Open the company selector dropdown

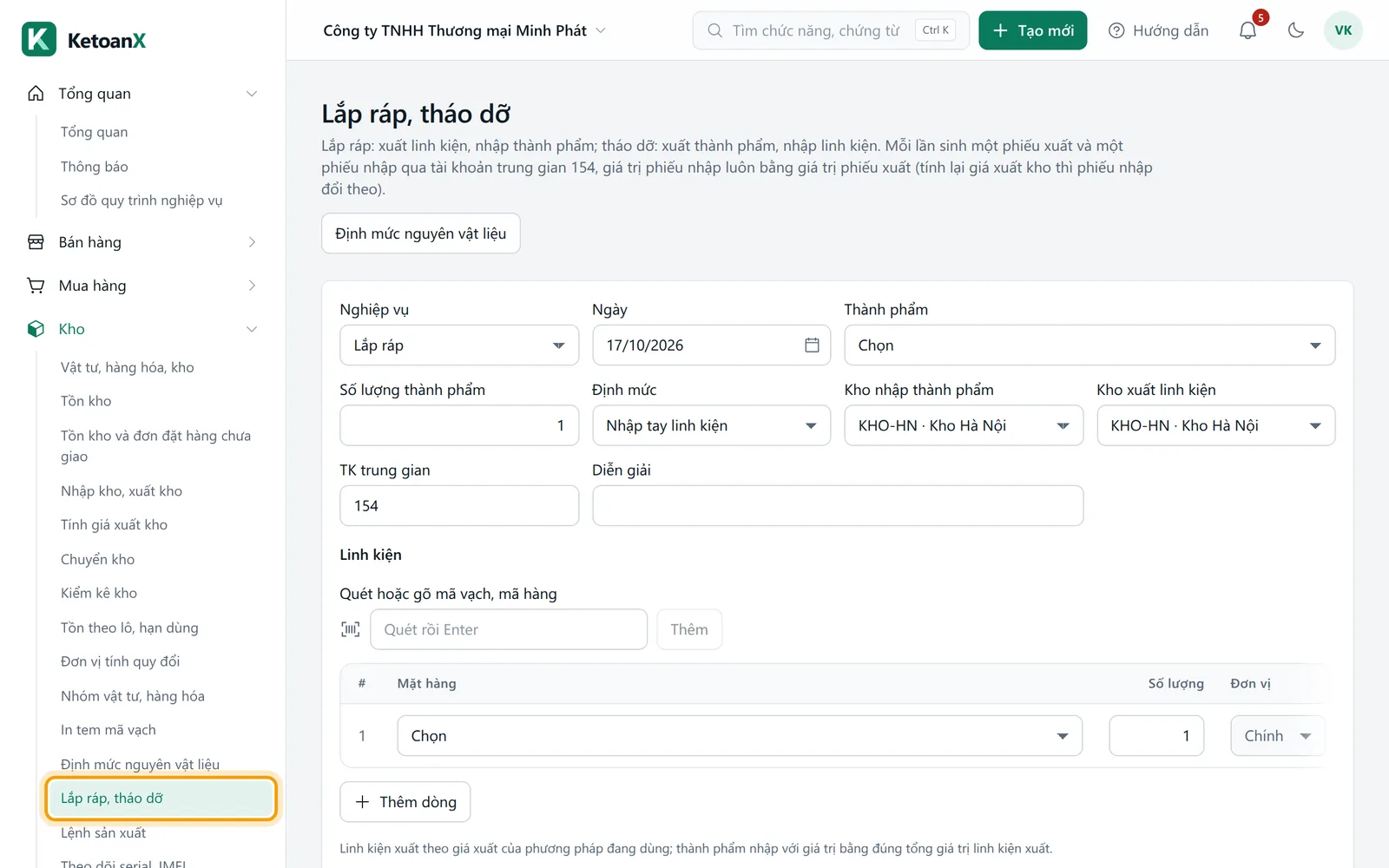464,30
